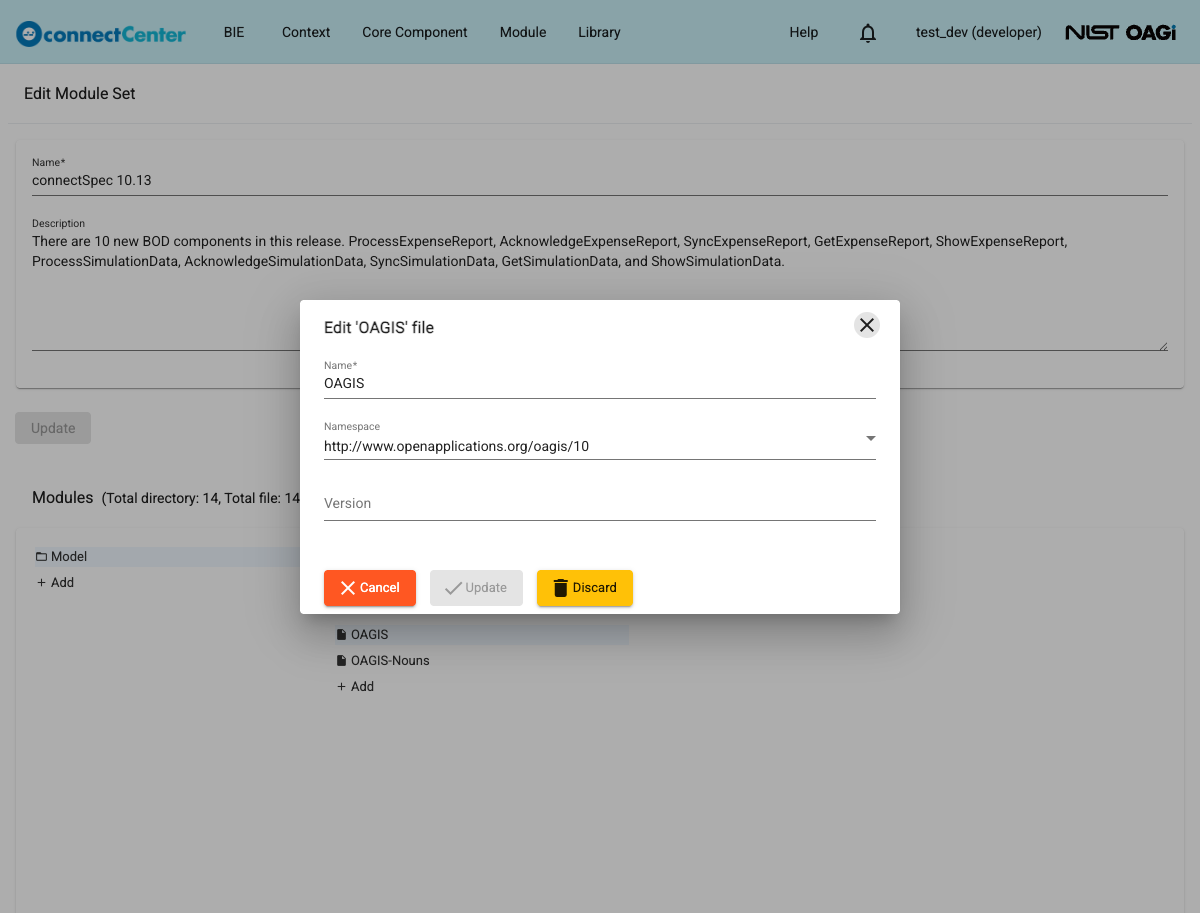The width and height of the screenshot is (1200, 913).
Task: Open the BIE menu
Action: pos(234,32)
